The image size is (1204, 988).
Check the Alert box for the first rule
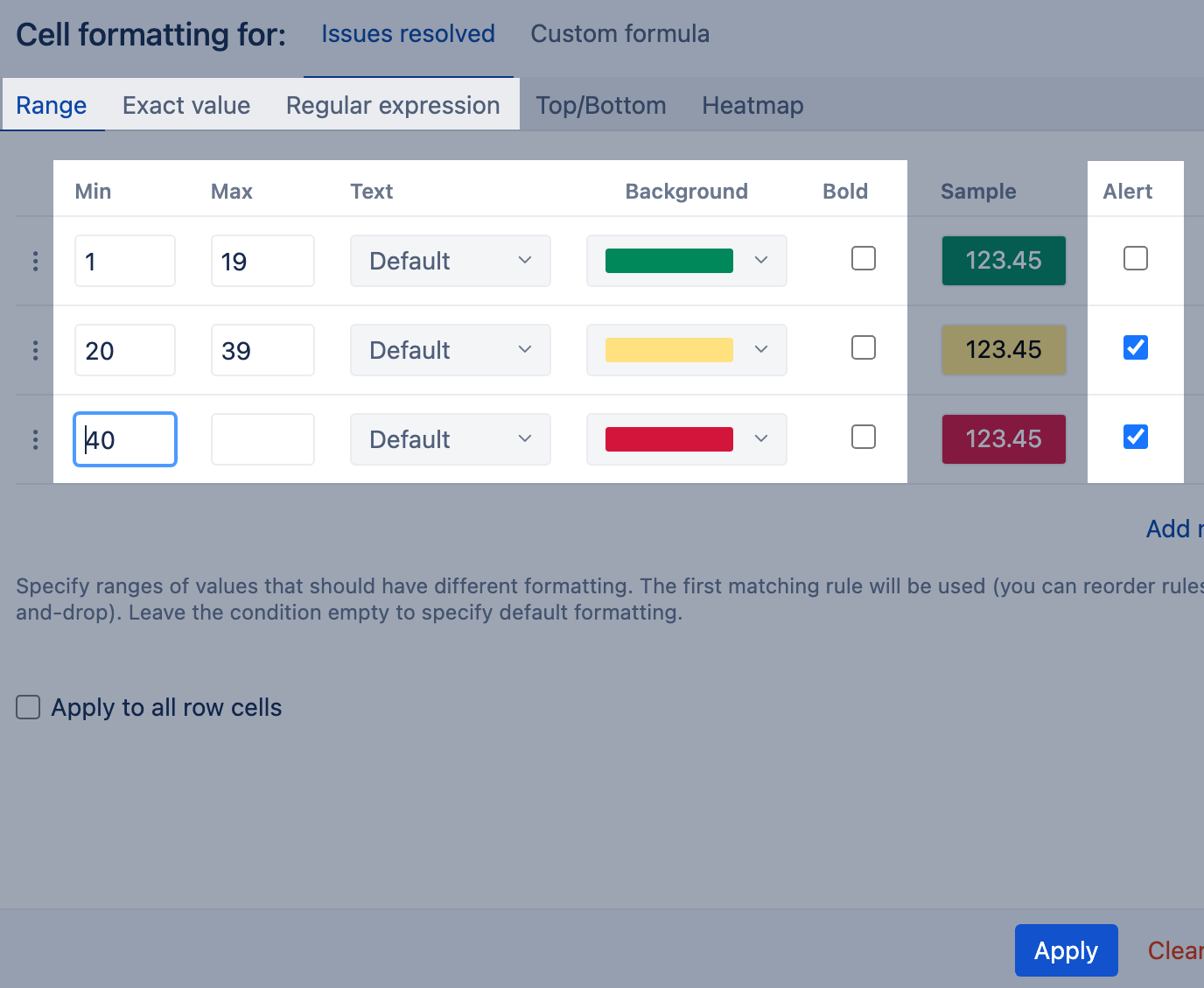[1135, 258]
